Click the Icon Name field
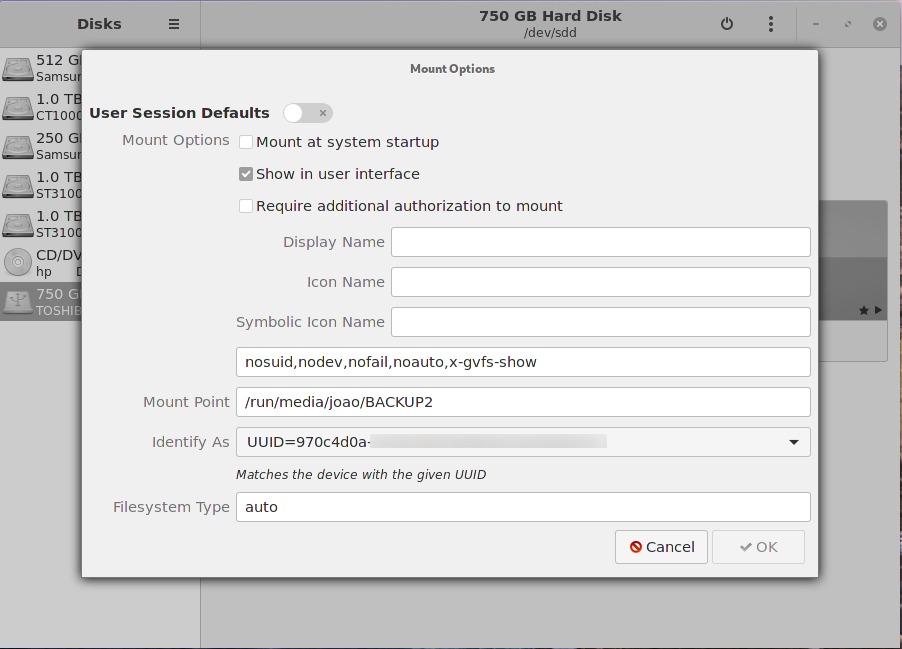Viewport: 902px width, 649px height. click(x=601, y=282)
